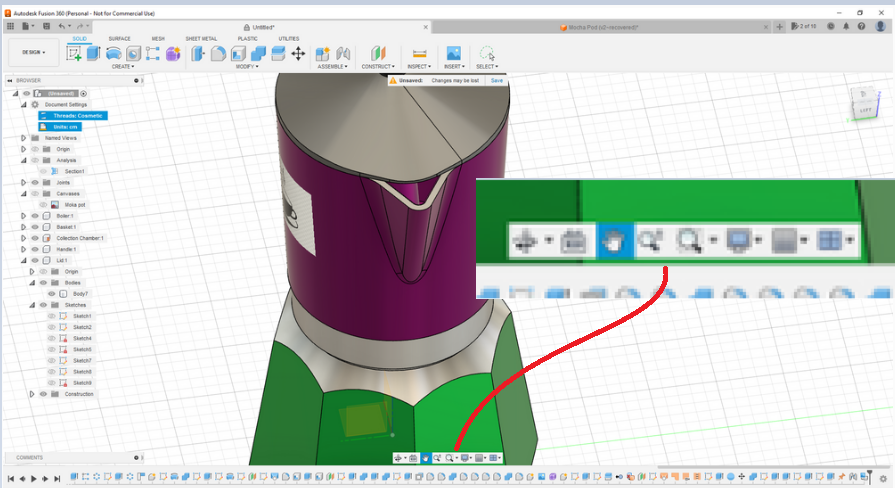Click the Save link in unsaved warning

tap(497, 80)
